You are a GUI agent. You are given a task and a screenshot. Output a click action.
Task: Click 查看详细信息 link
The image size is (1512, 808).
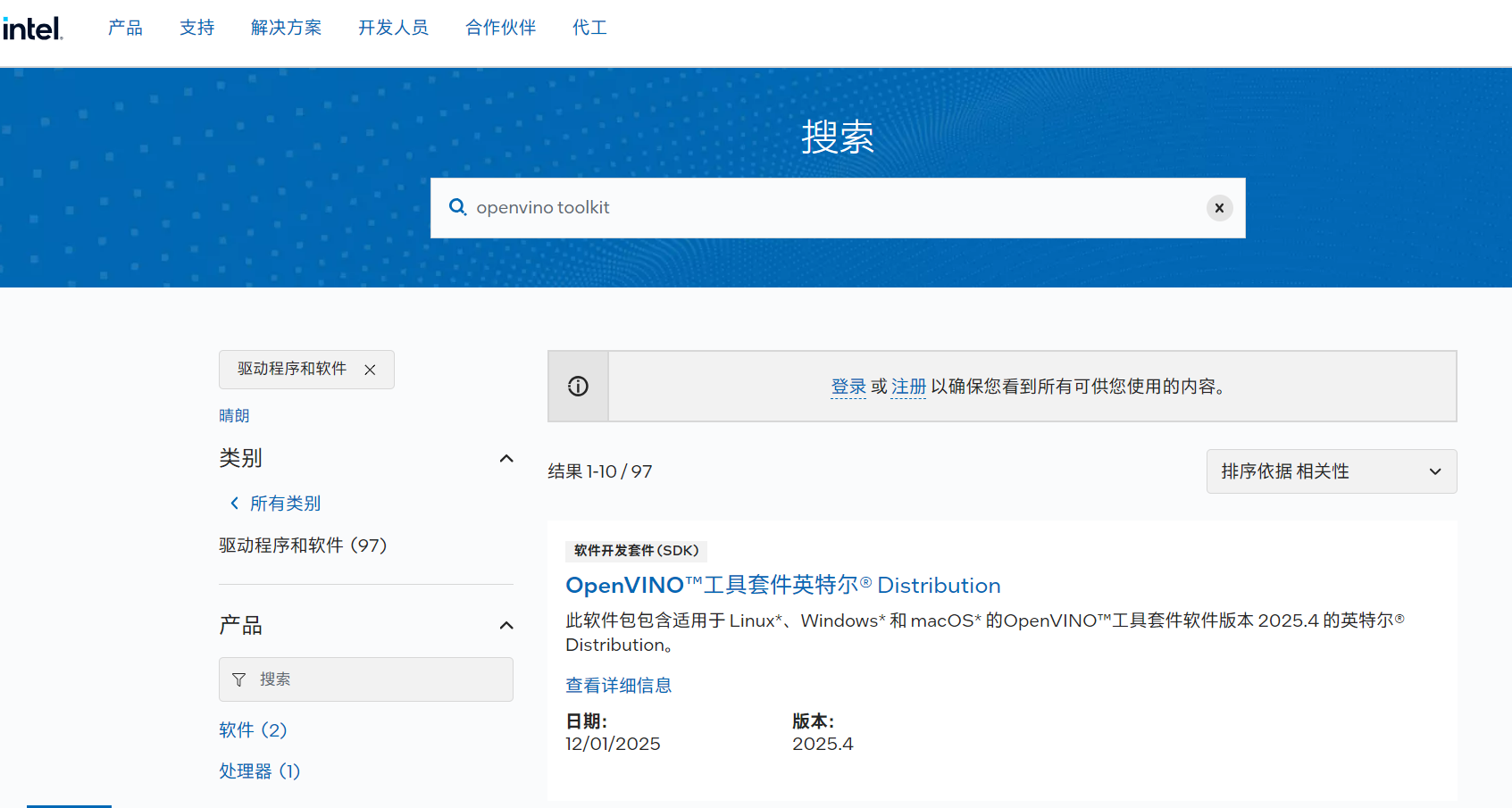pos(619,686)
